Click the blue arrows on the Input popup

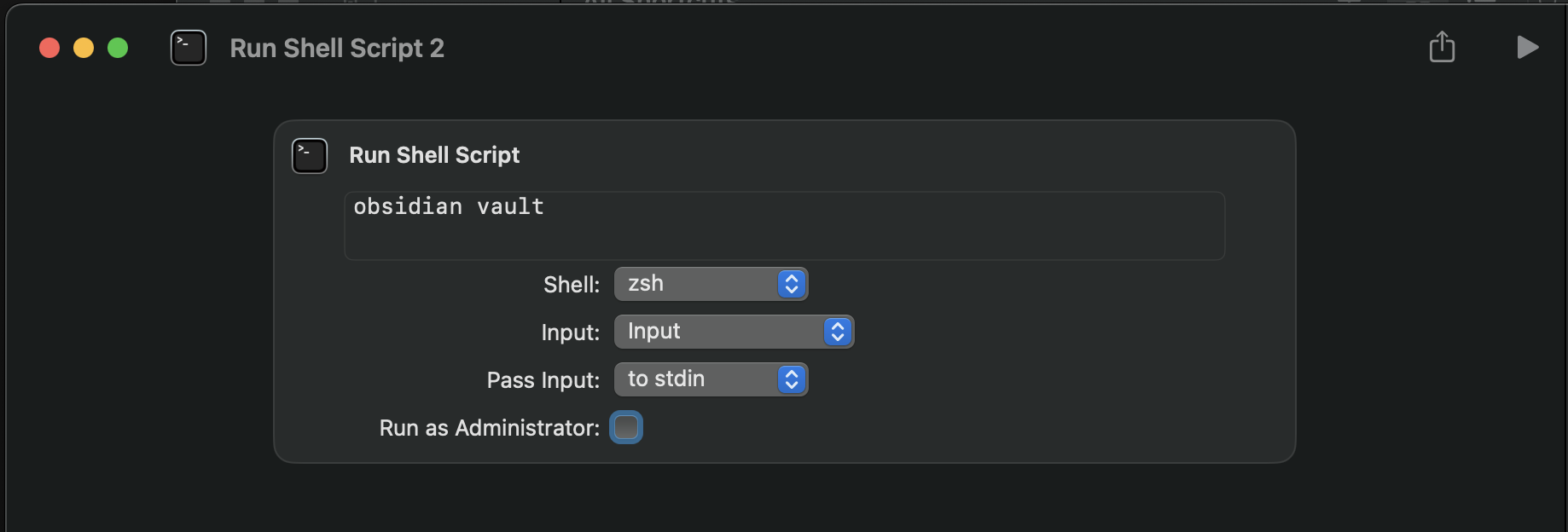click(838, 332)
